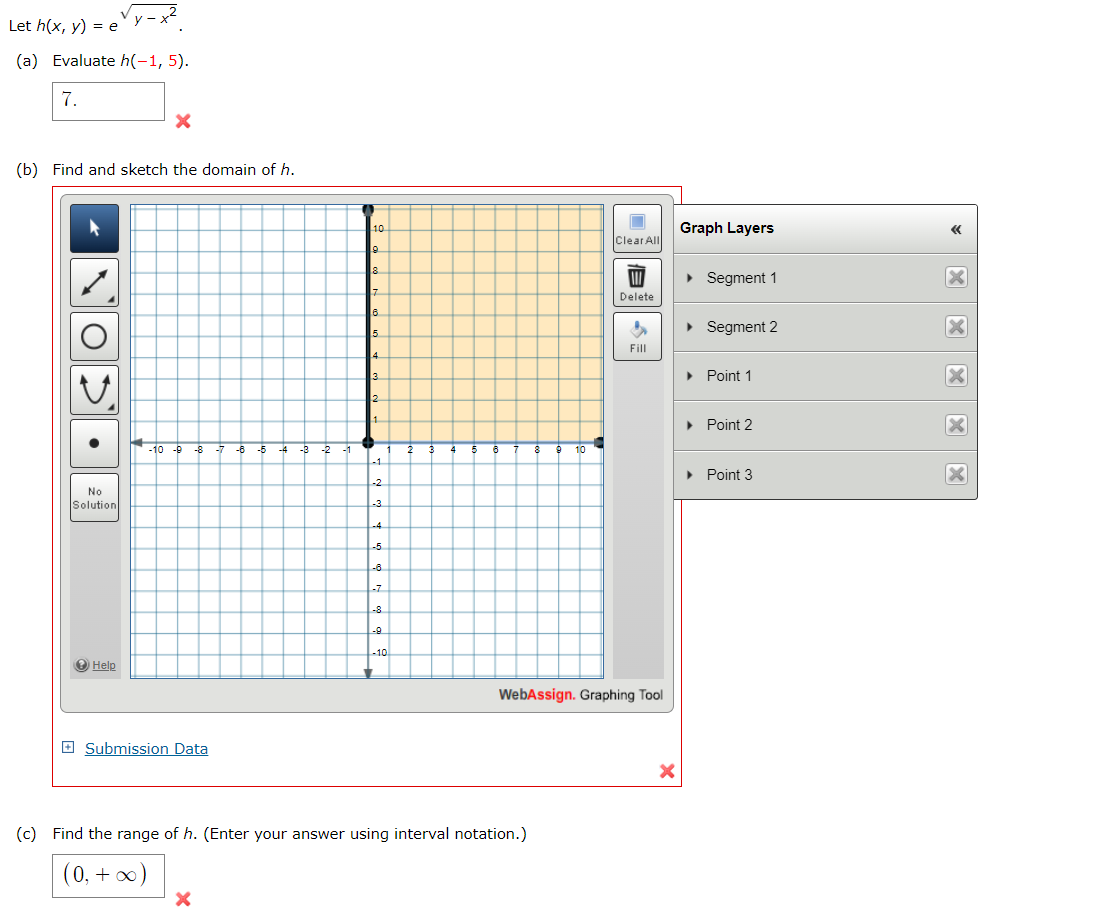1108x918 pixels.
Task: Select the point plotting tool
Action: (94, 443)
